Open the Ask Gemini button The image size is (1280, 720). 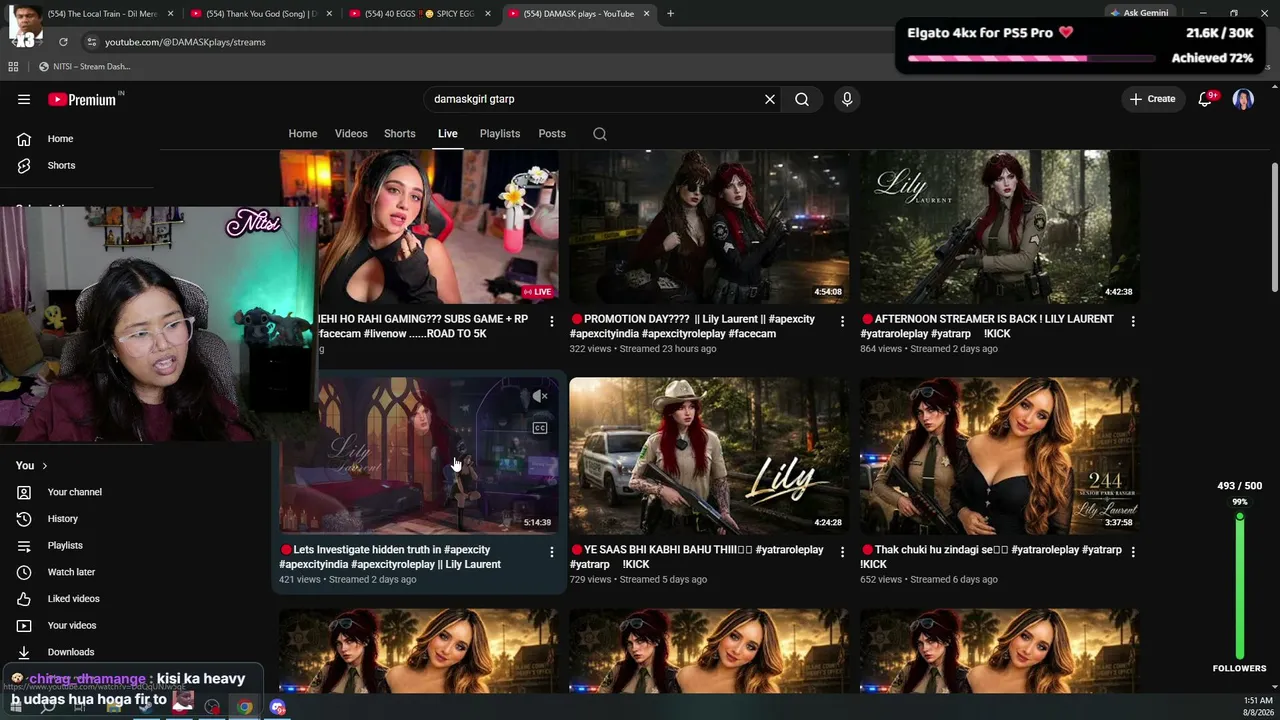1138,13
